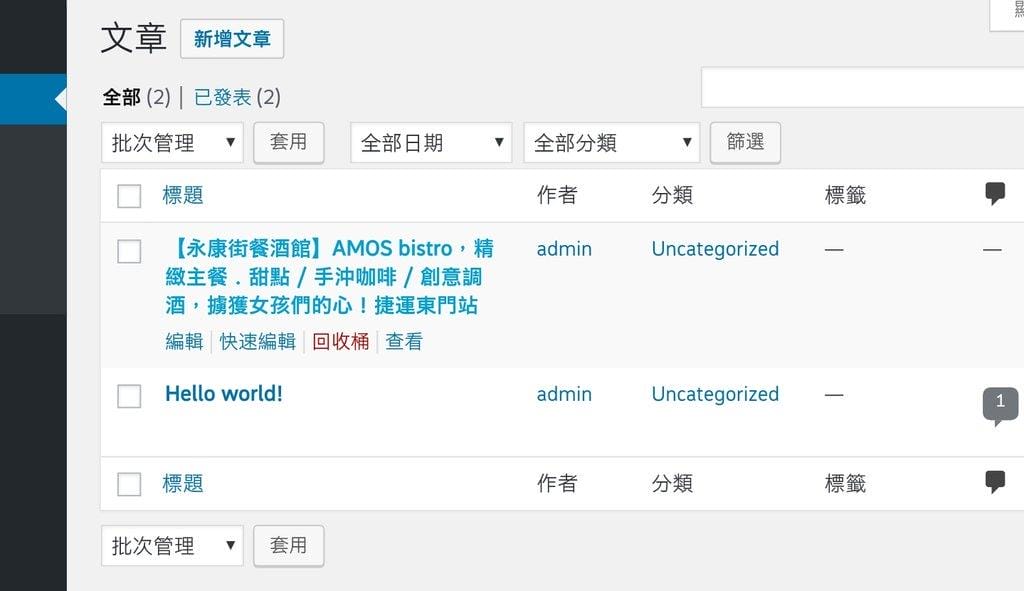Screen dimensions: 1024x591
Task: Show 全部 (2) posts view
Action: 136,97
